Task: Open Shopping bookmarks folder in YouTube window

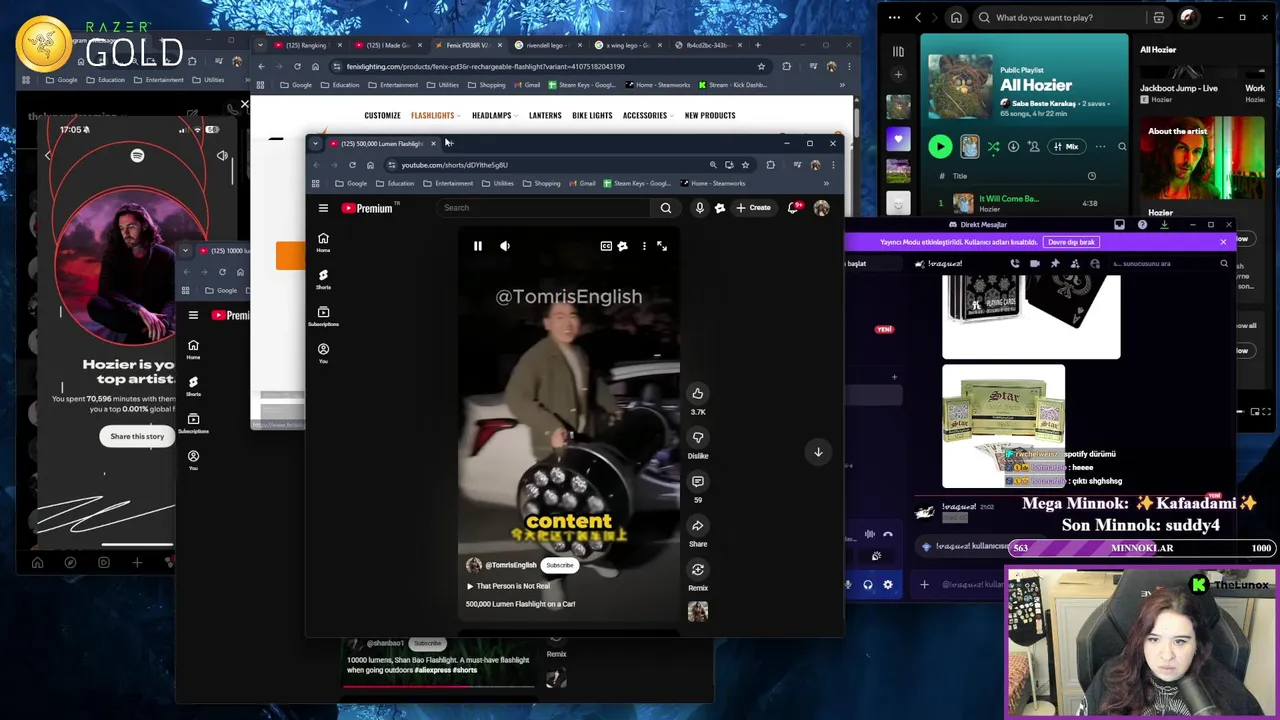Action: [x=541, y=184]
